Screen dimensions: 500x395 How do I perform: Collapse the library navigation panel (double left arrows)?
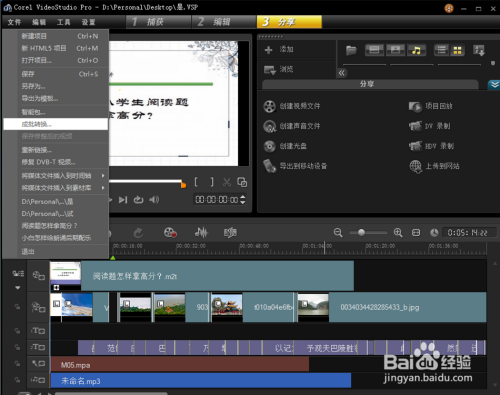342,73
